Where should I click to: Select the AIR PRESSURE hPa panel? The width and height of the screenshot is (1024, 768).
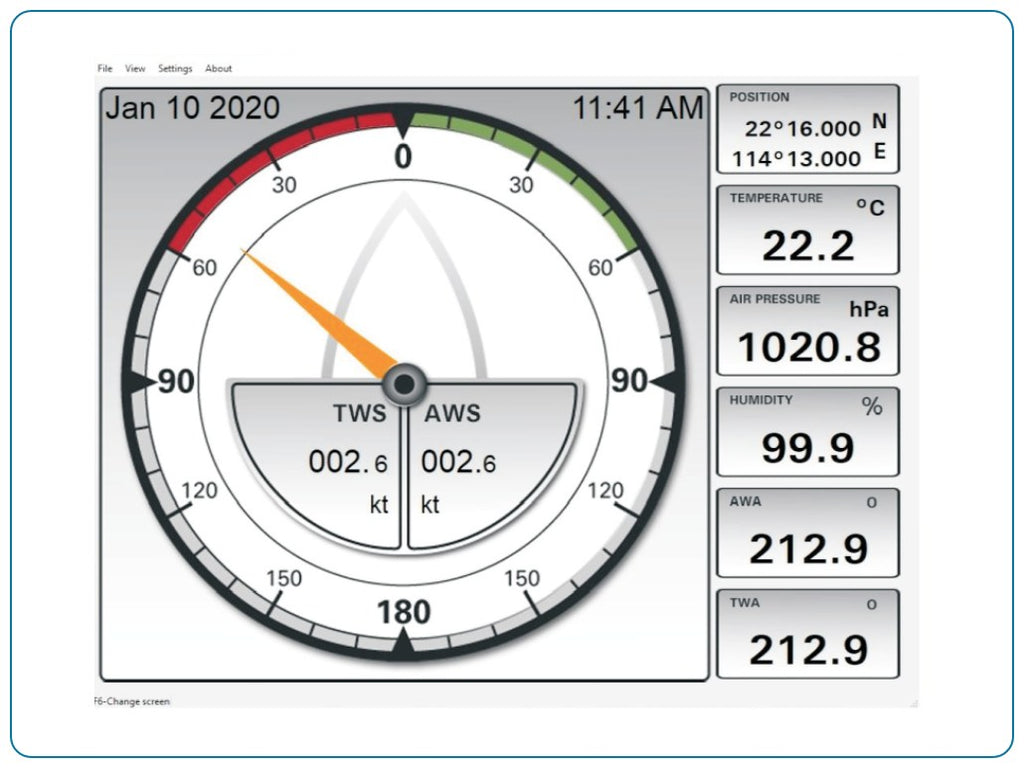pos(805,332)
